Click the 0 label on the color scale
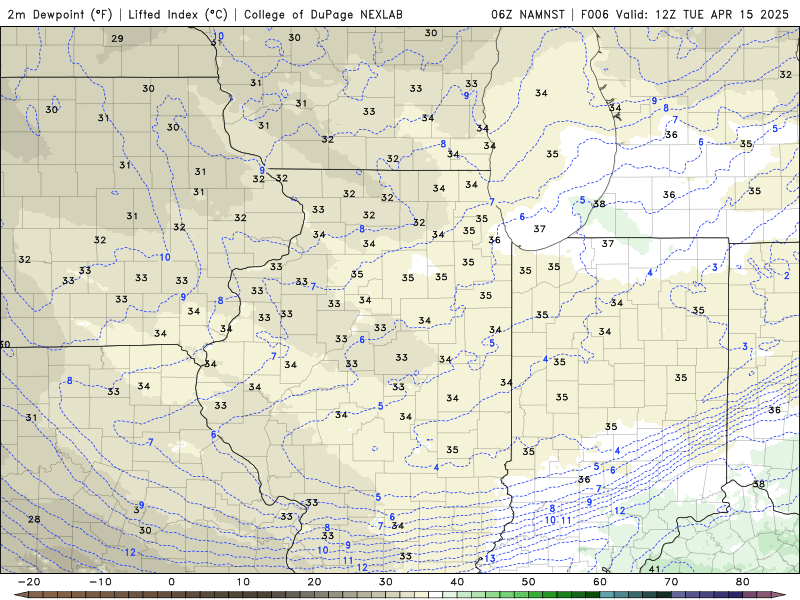800x600 pixels. point(171,582)
